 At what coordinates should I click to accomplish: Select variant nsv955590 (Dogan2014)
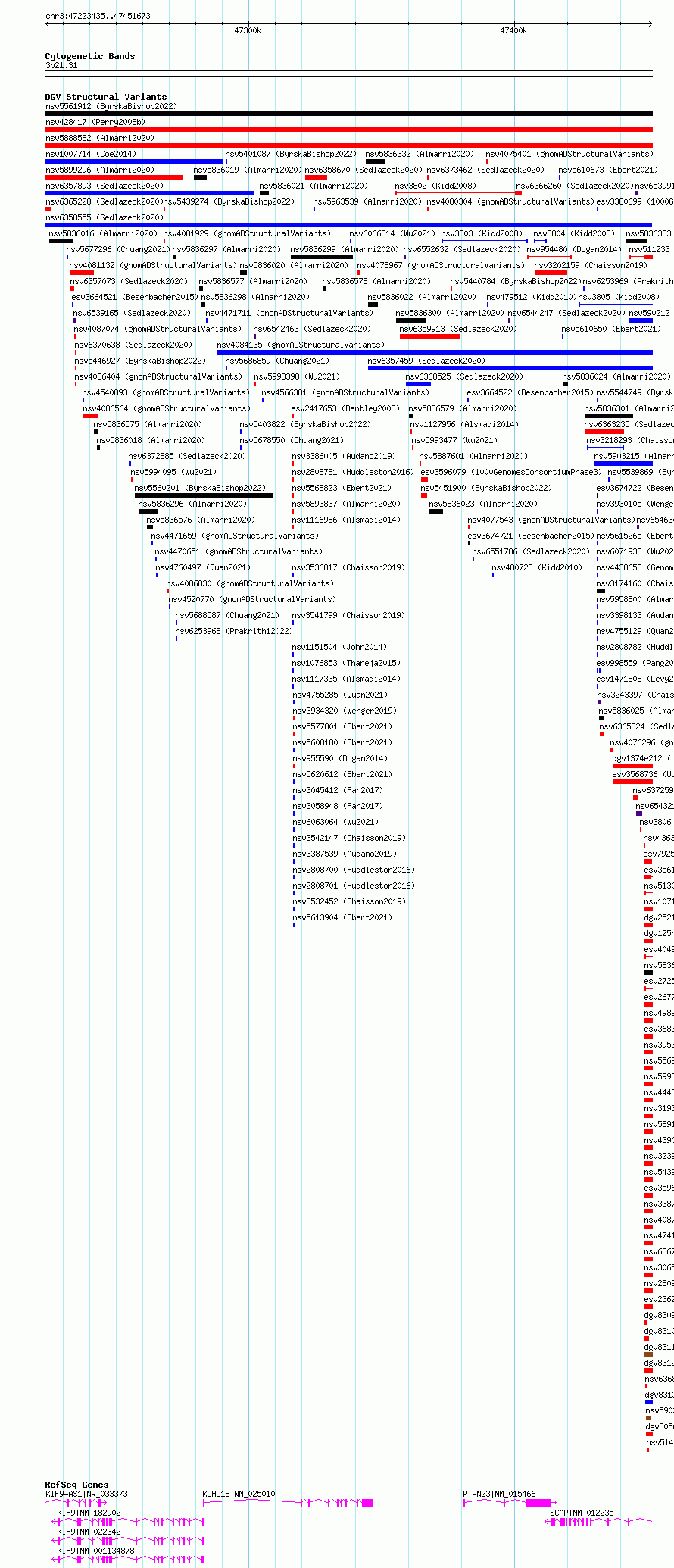click(x=340, y=758)
